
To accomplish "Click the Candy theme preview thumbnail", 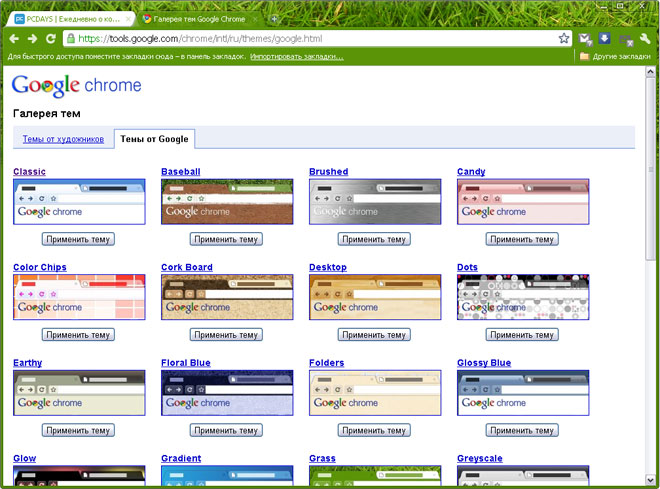I will [523, 202].
